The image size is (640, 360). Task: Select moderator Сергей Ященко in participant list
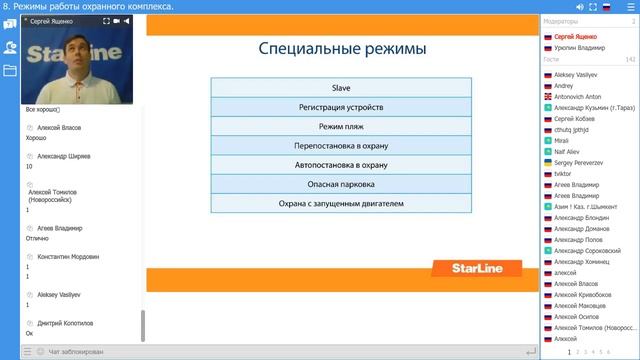[x=575, y=37]
